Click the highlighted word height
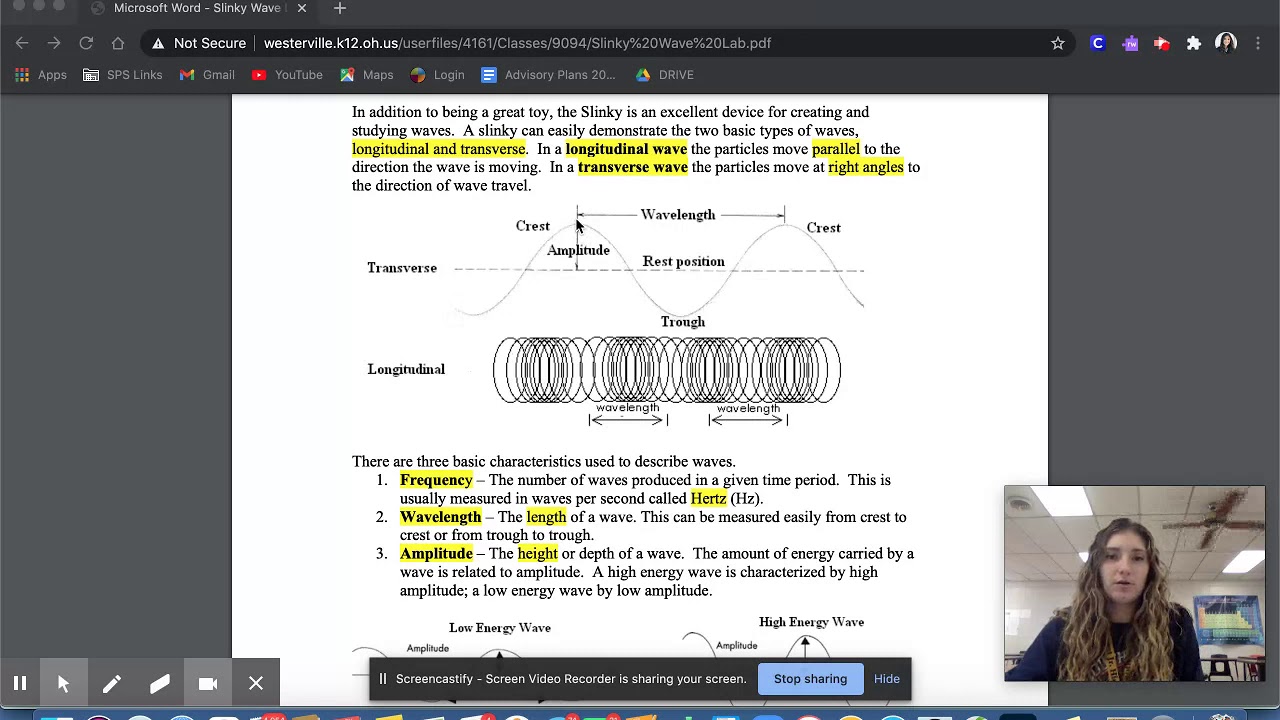The image size is (1280, 720). click(538, 554)
